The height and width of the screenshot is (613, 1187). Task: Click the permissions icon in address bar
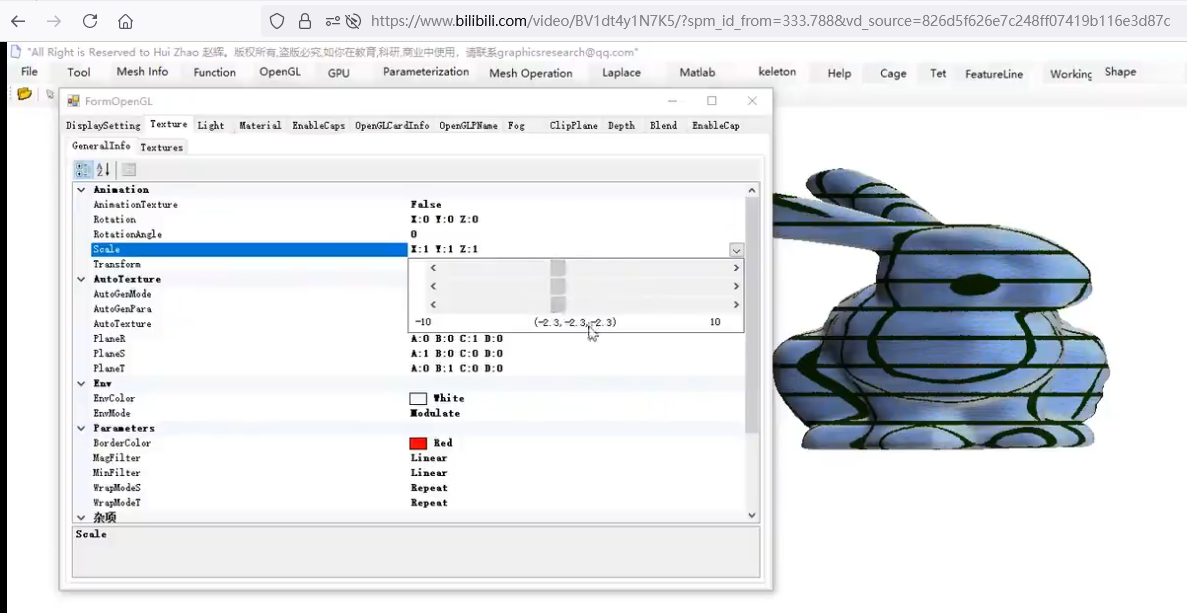click(x=332, y=21)
